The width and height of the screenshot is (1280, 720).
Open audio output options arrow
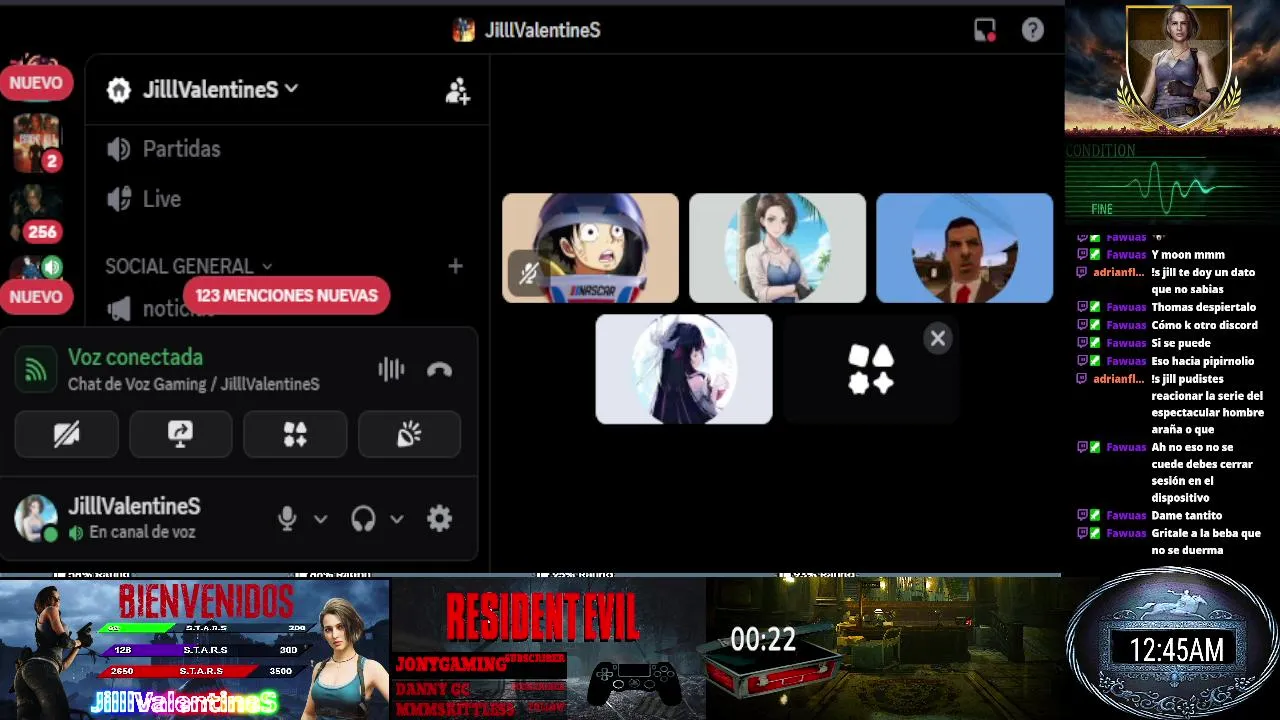click(x=396, y=518)
